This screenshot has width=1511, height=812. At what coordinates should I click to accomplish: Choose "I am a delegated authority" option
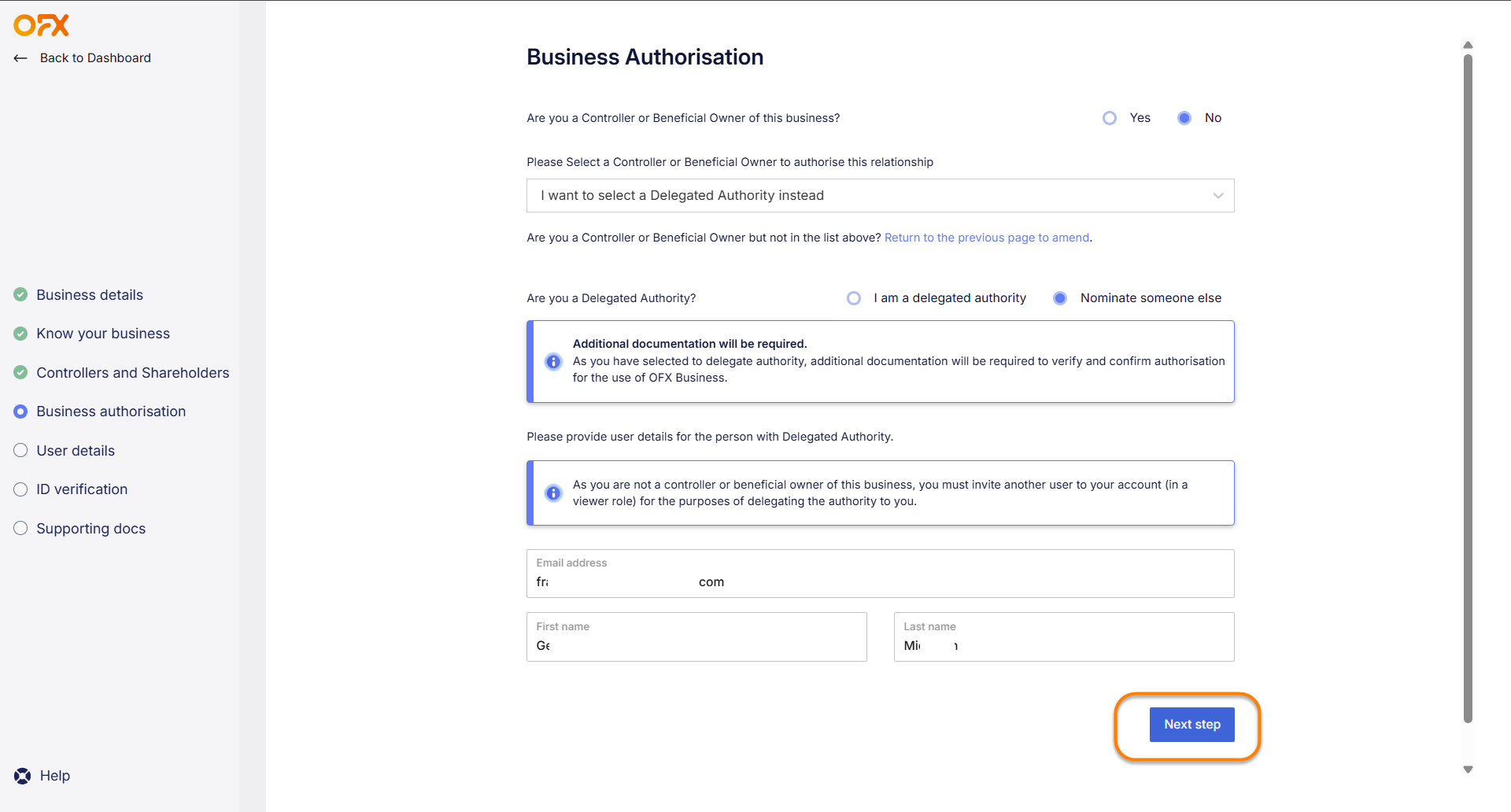coord(854,298)
